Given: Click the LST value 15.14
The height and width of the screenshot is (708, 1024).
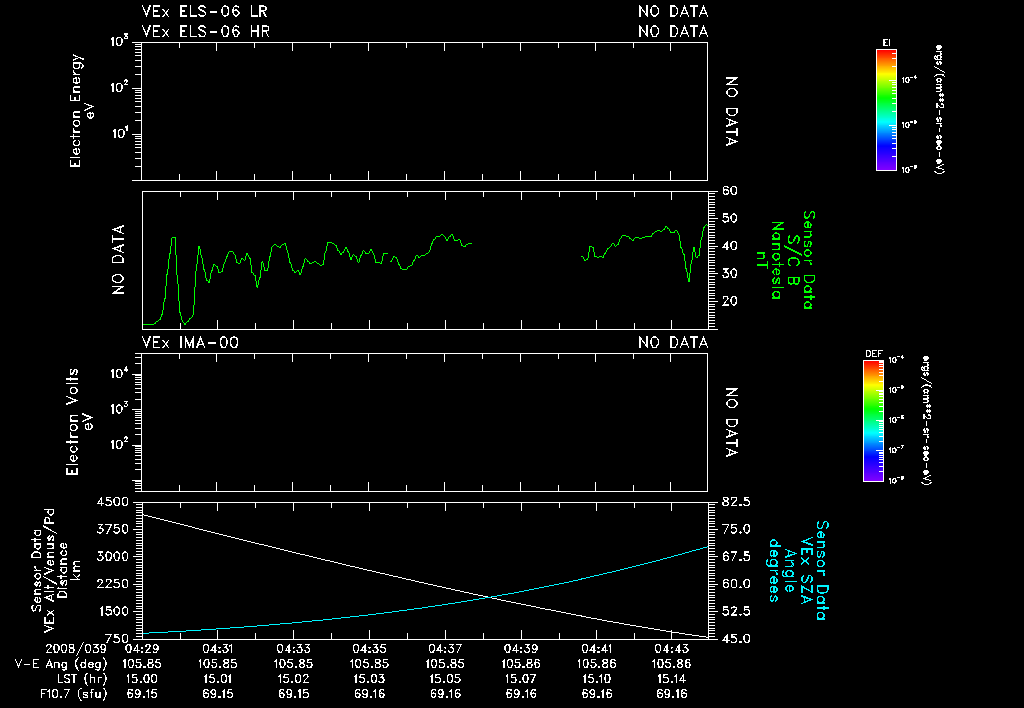Looking at the screenshot, I should (672, 679).
